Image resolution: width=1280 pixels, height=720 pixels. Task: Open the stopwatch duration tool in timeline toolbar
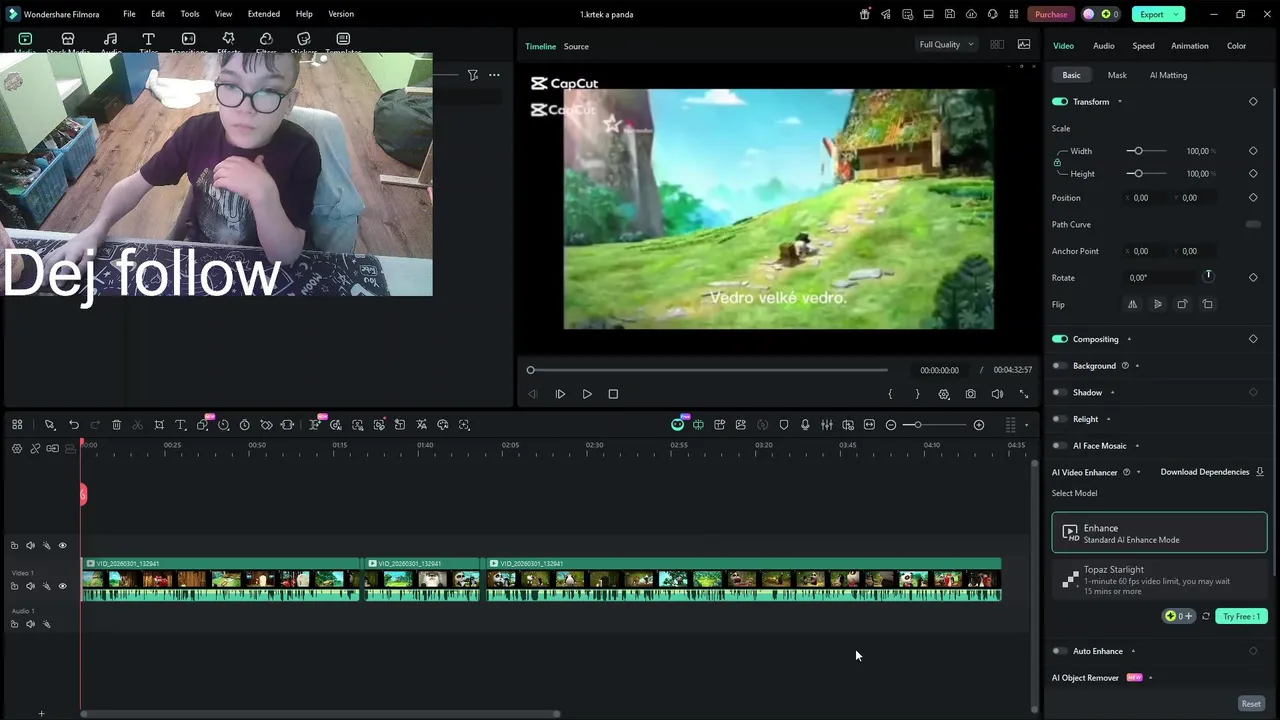[244, 425]
